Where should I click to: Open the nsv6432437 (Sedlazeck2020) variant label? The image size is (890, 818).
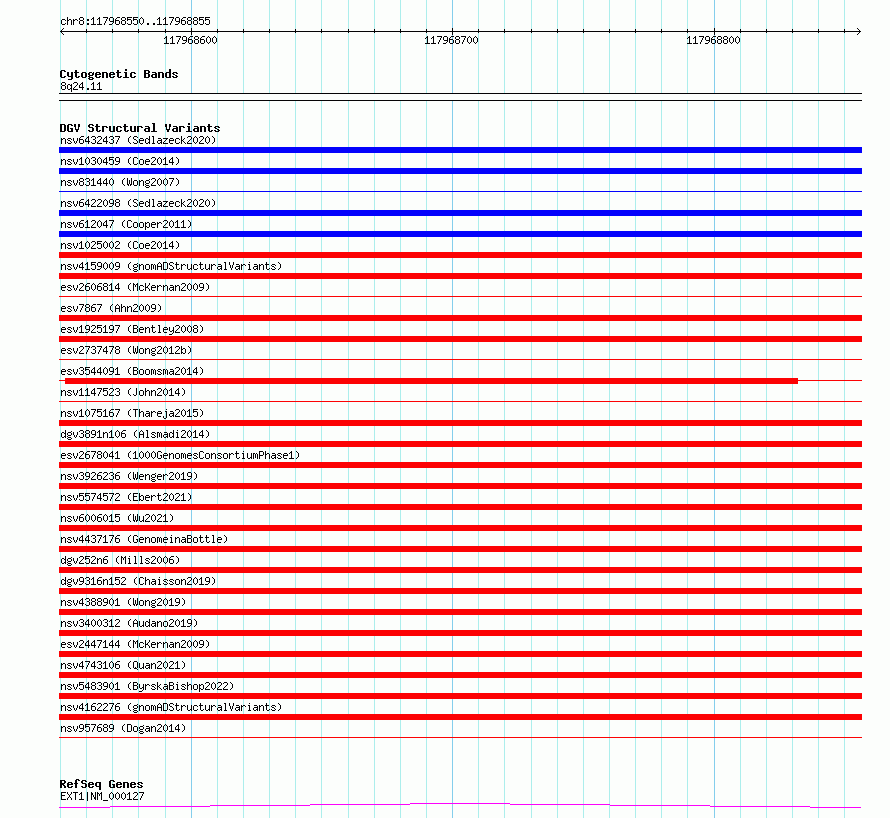click(x=138, y=140)
